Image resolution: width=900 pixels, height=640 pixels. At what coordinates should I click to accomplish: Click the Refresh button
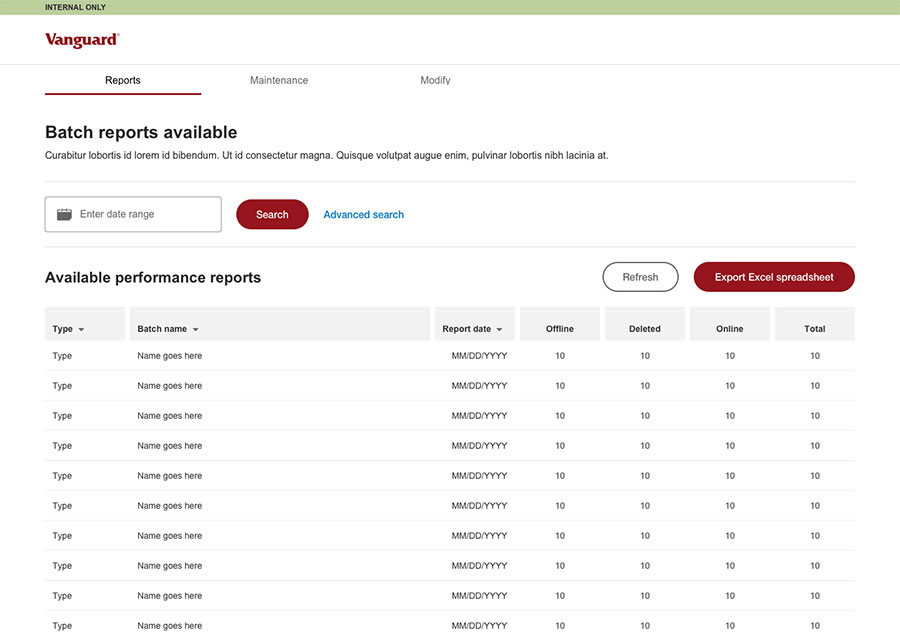click(640, 277)
